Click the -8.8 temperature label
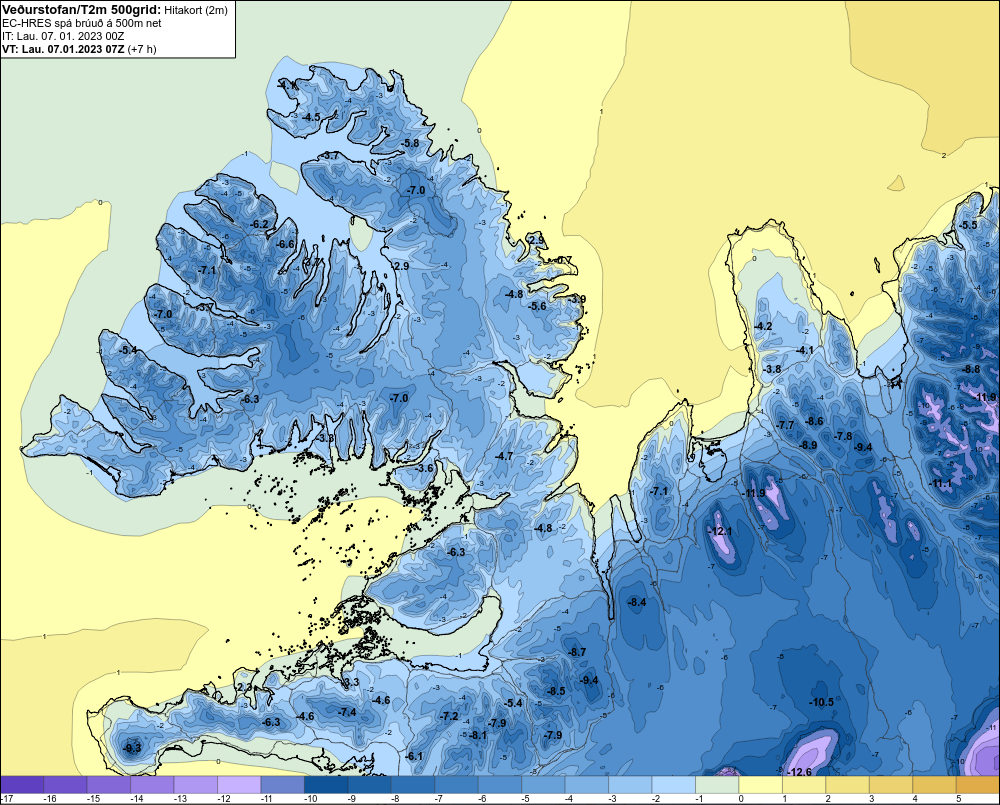 [x=971, y=369]
